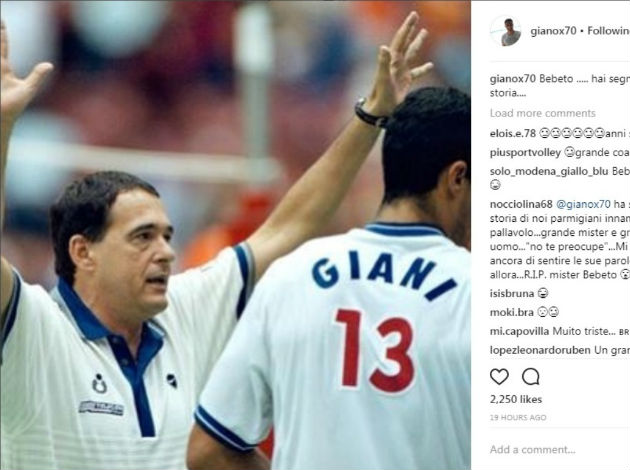This screenshot has width=630, height=470.
Task: Open comments via speech bubble icon
Action: click(530, 377)
